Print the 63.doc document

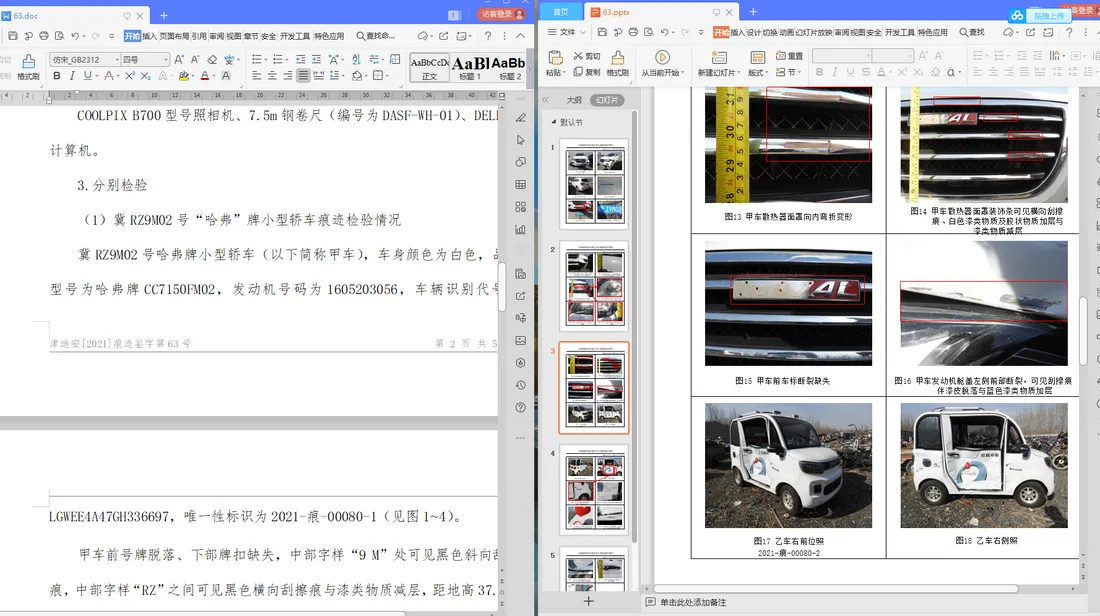pos(43,36)
